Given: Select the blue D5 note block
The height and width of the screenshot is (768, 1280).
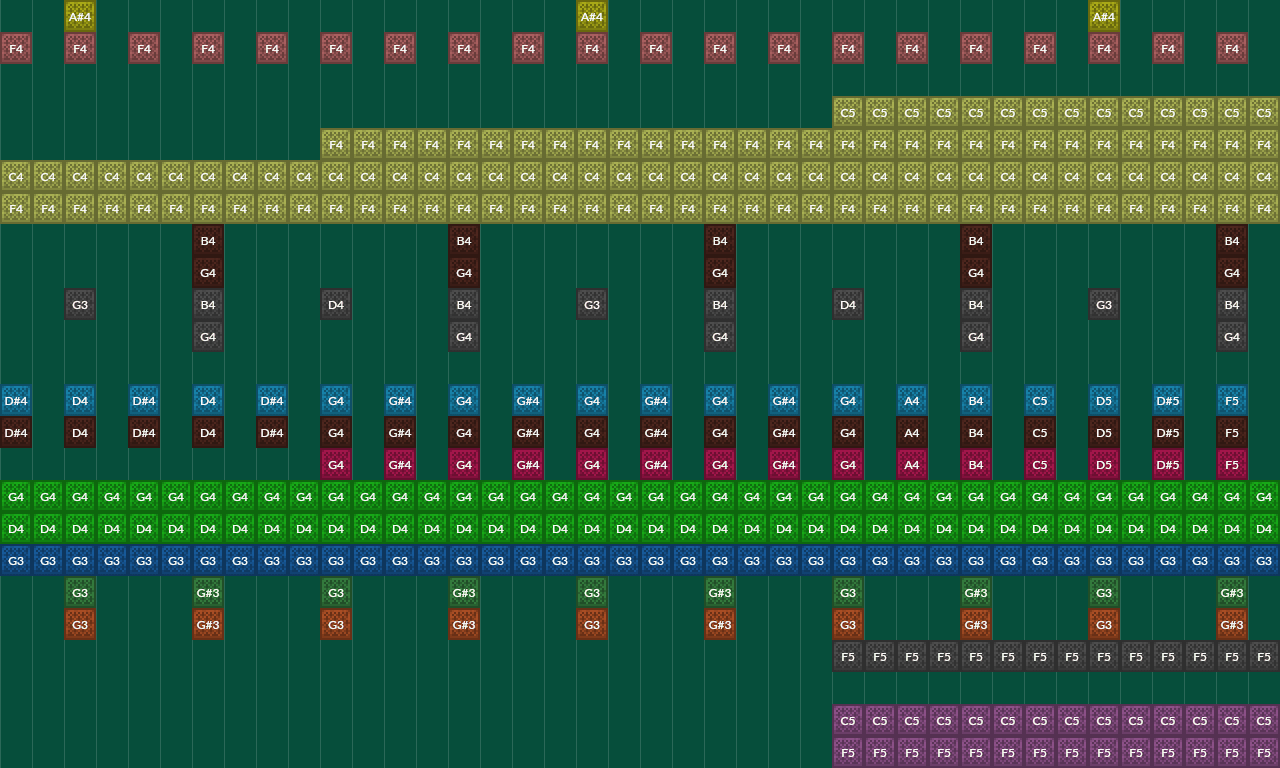Looking at the screenshot, I should (x=1104, y=400).
